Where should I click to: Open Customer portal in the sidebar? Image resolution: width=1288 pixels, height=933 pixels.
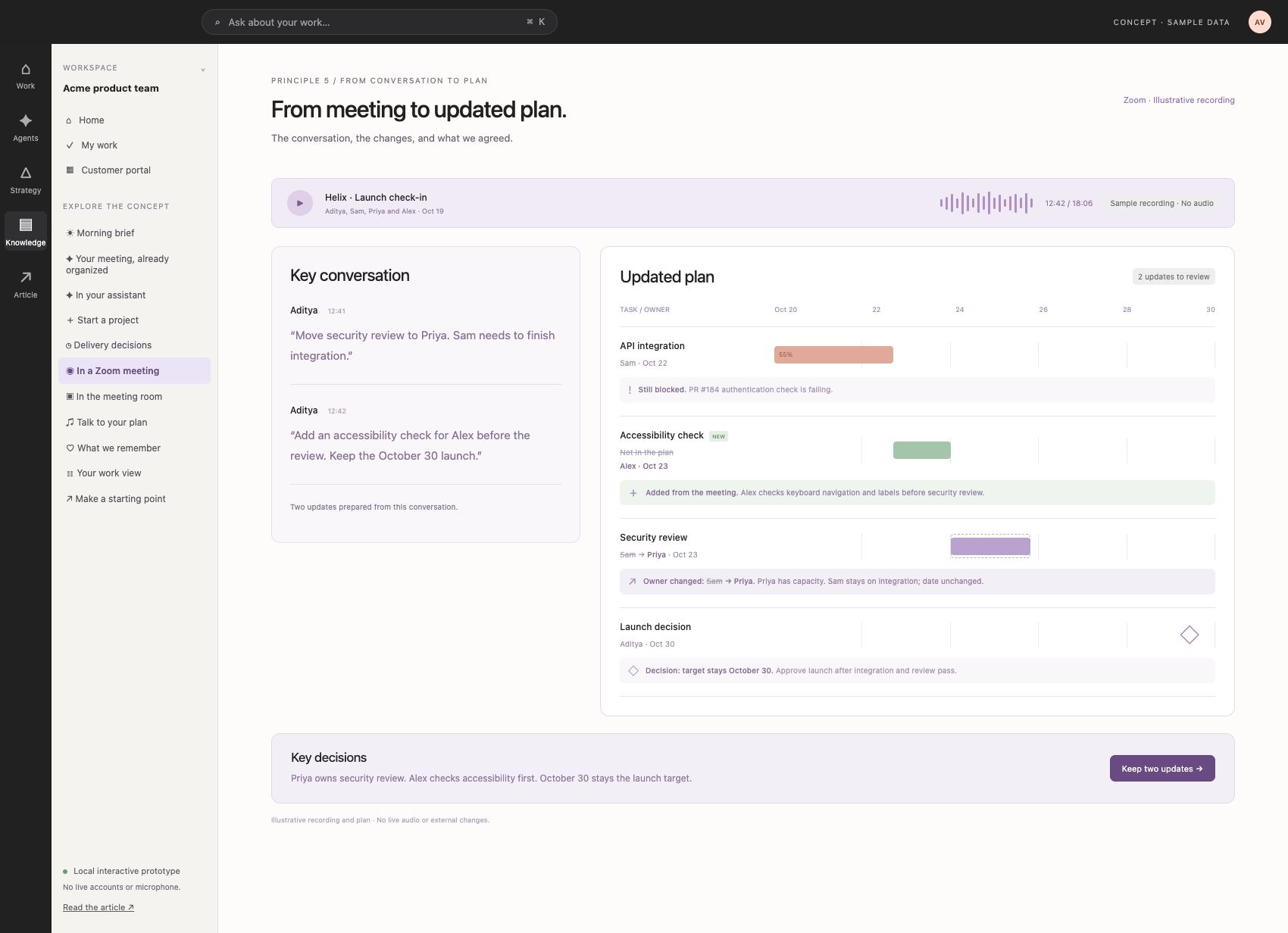point(134,170)
